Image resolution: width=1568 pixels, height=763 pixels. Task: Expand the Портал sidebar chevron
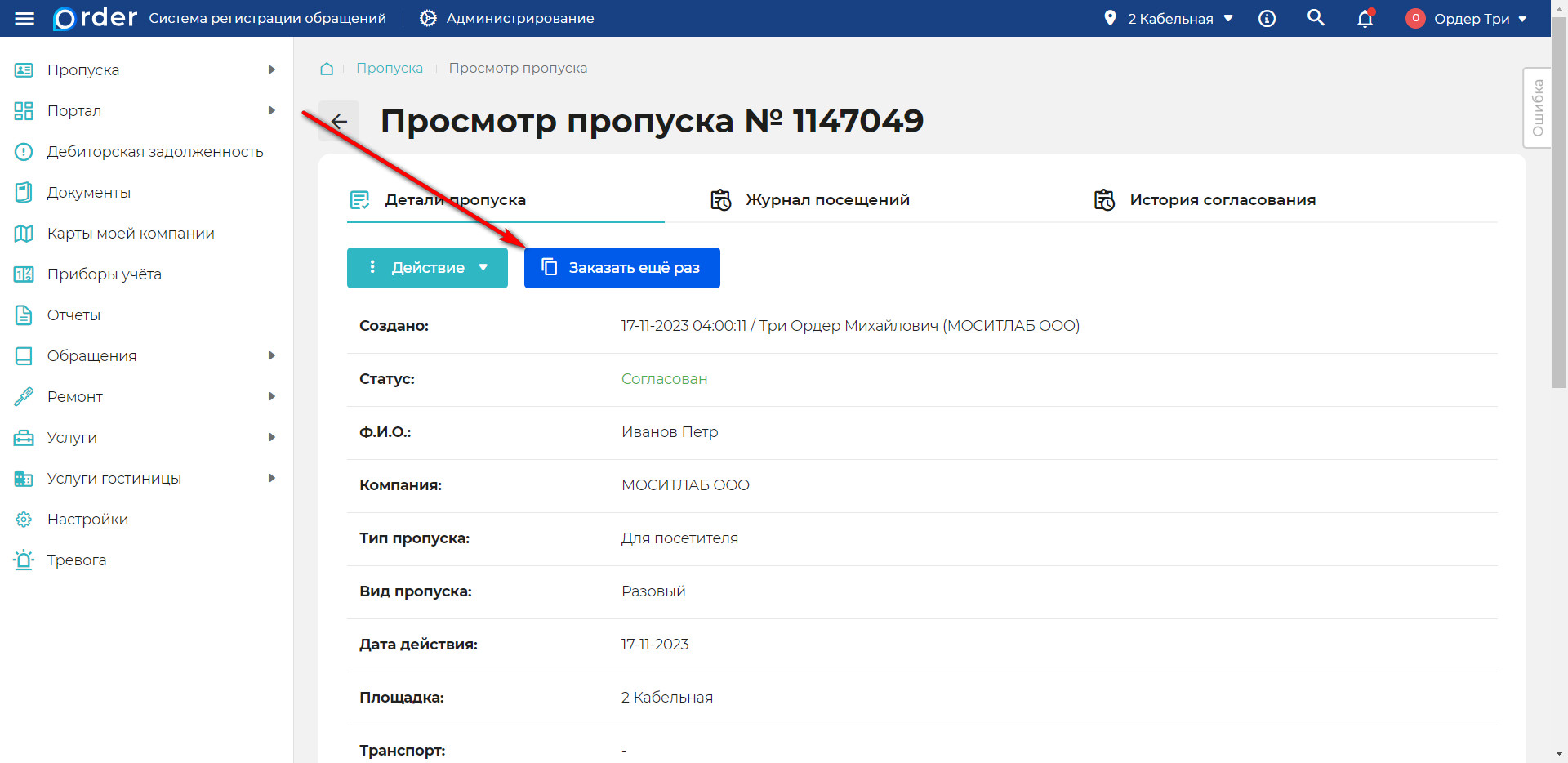point(272,110)
